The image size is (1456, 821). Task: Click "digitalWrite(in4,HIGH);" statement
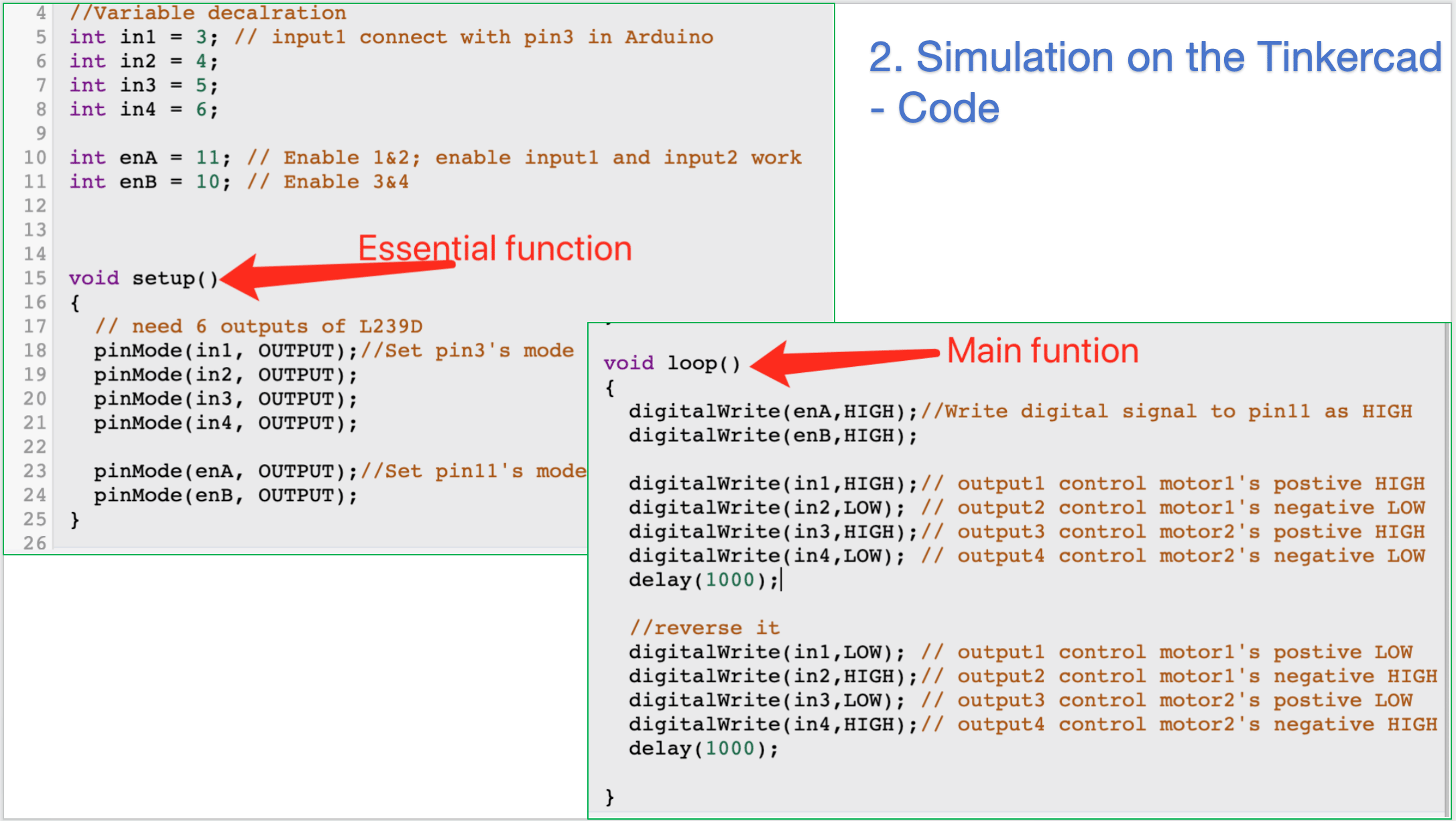773,725
